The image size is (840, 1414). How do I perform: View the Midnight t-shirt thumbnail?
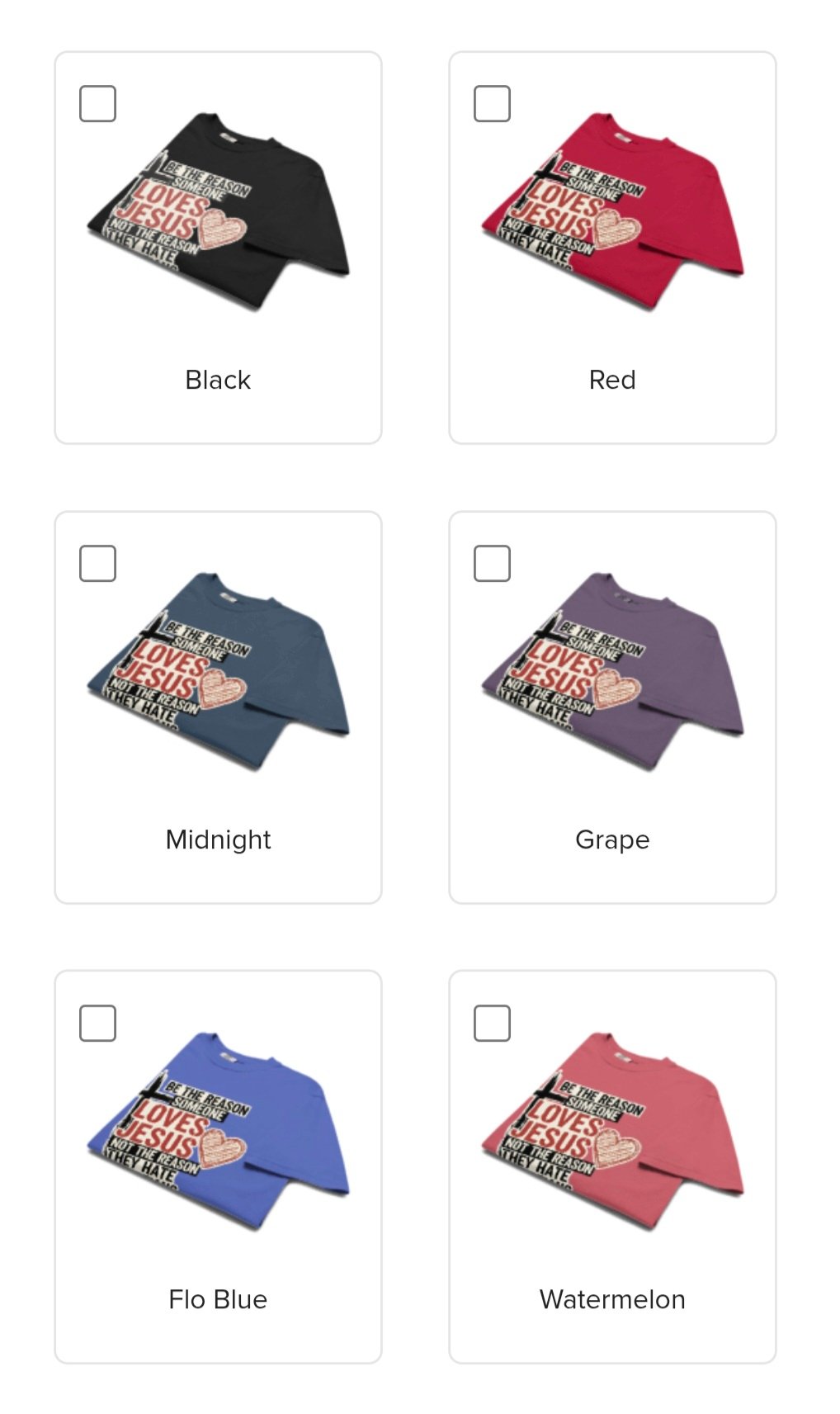[219, 672]
